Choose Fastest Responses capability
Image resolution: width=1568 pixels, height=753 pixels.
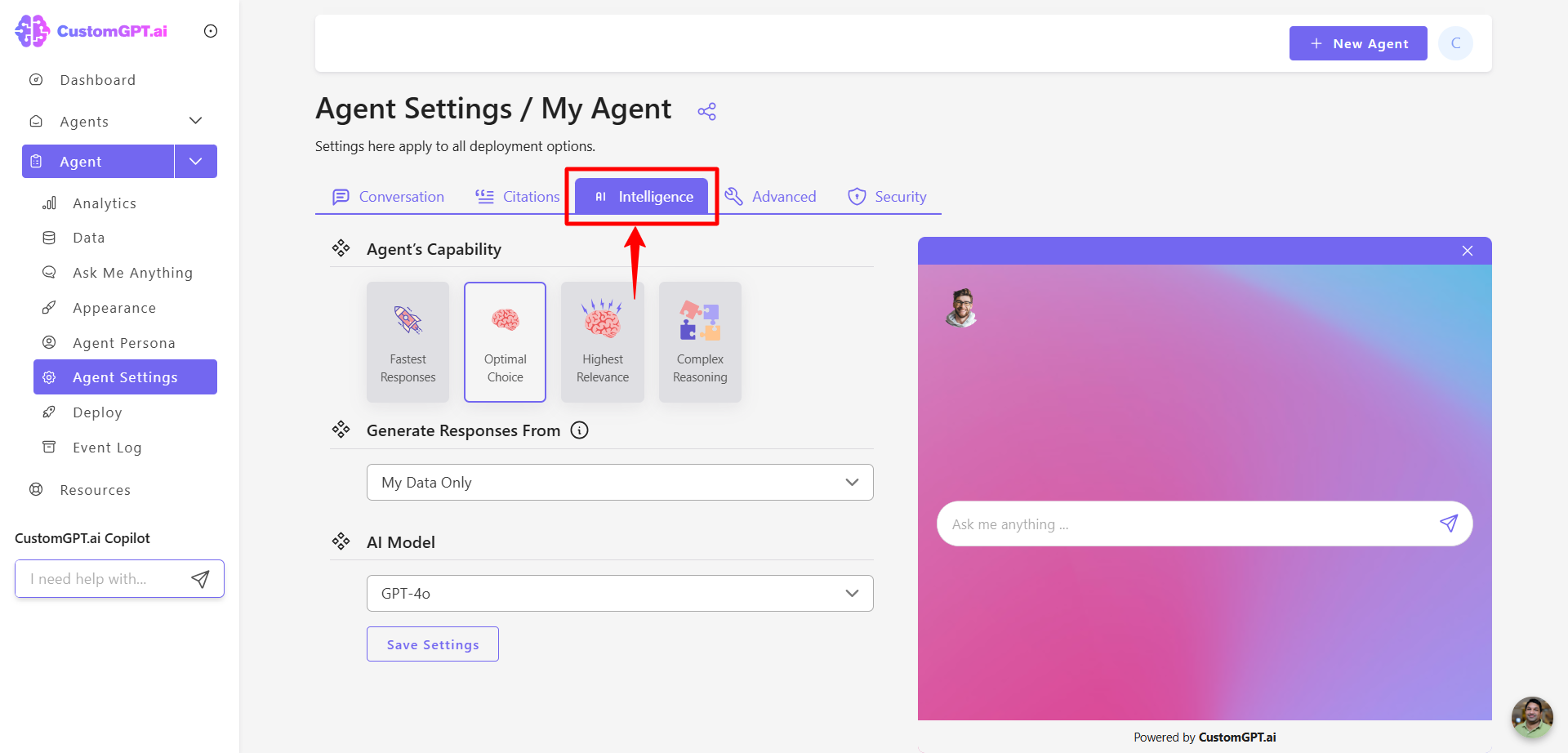[408, 342]
